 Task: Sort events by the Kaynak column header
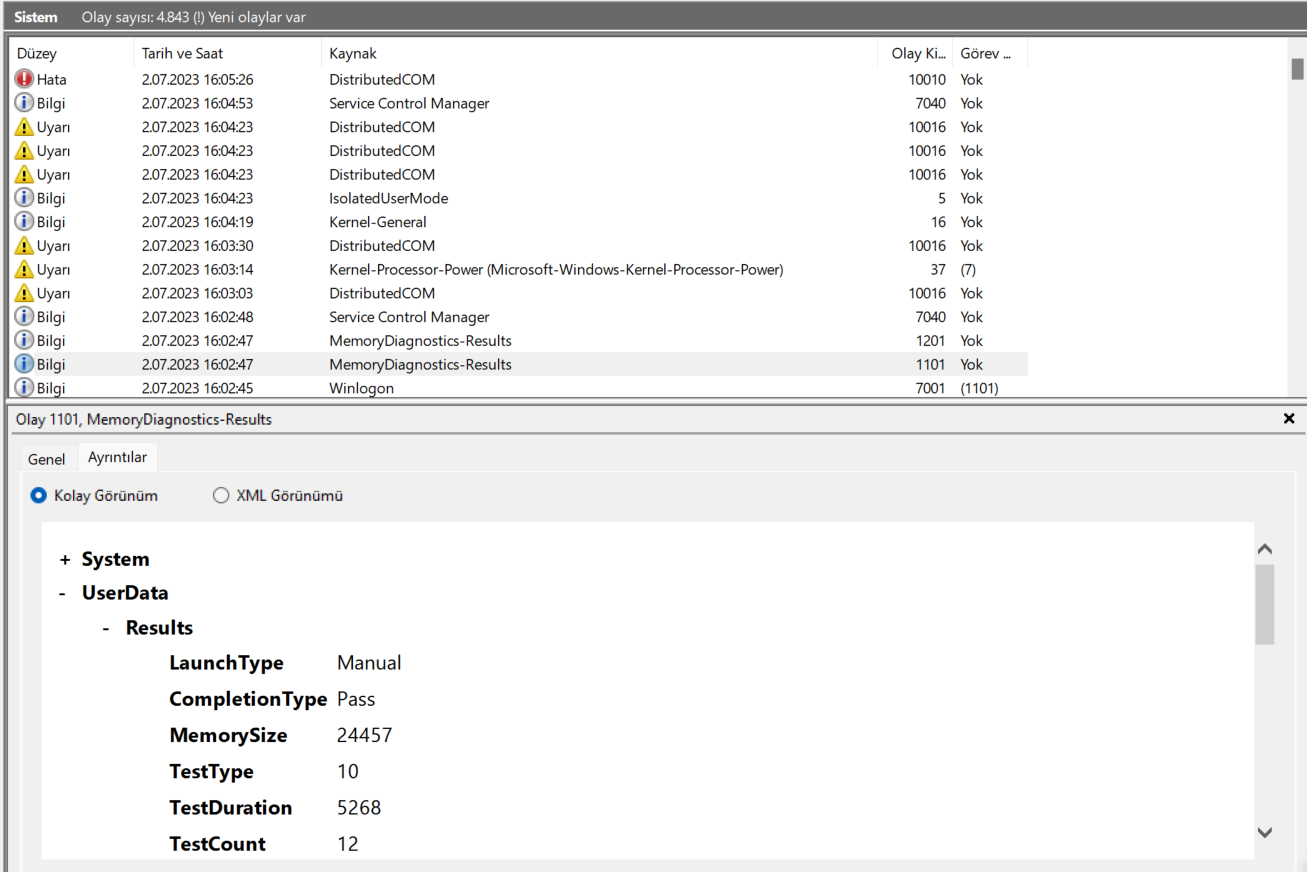pyautogui.click(x=353, y=54)
